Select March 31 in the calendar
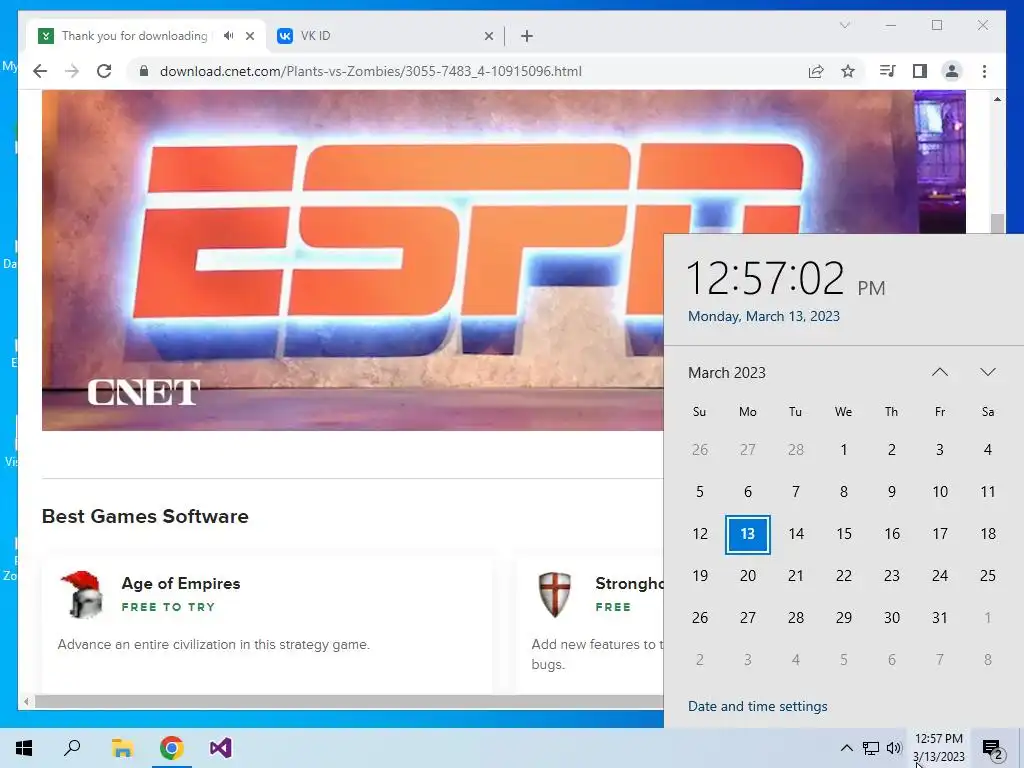Screen dimensions: 1024x768 click(x=940, y=618)
